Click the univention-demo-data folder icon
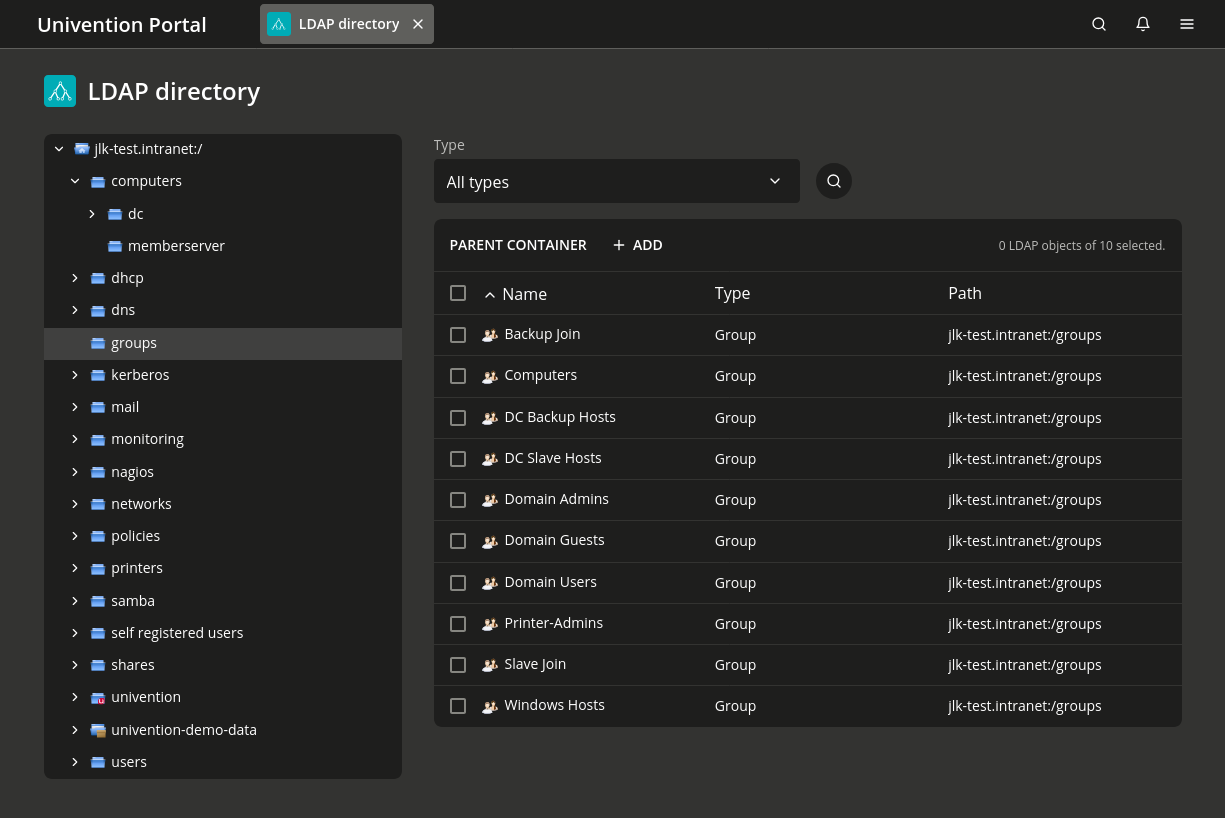 (98, 730)
